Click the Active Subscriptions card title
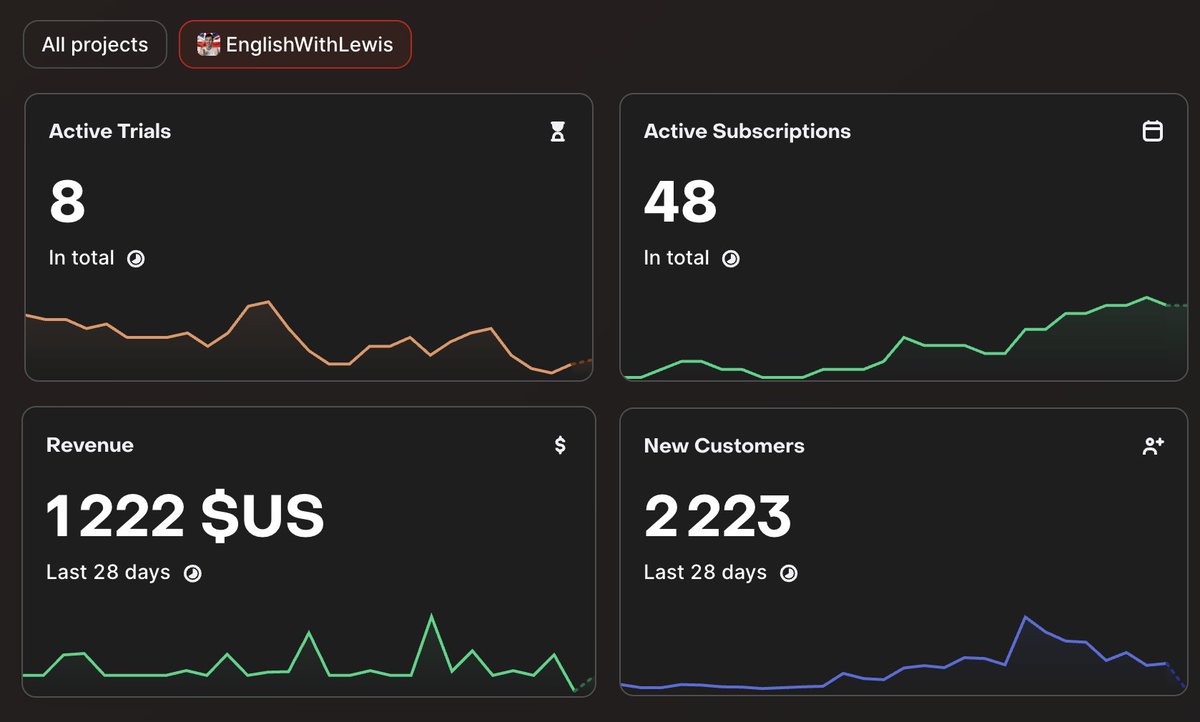Viewport: 1200px width, 722px height. tap(747, 131)
